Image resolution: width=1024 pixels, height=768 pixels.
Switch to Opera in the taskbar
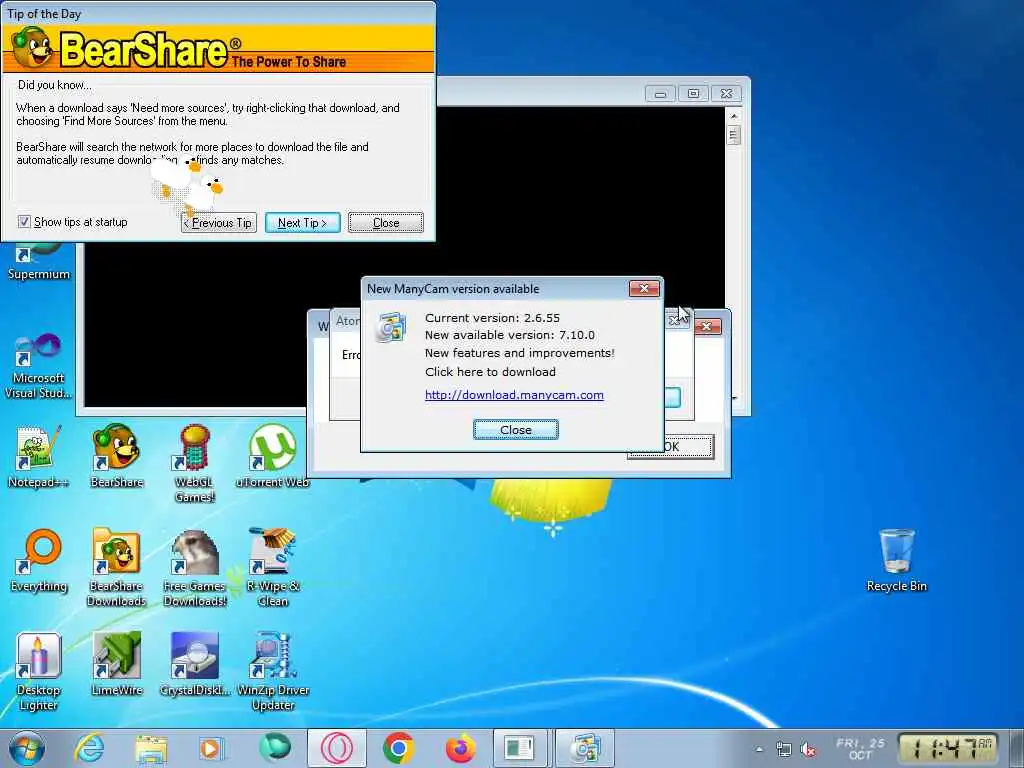[x=336, y=748]
